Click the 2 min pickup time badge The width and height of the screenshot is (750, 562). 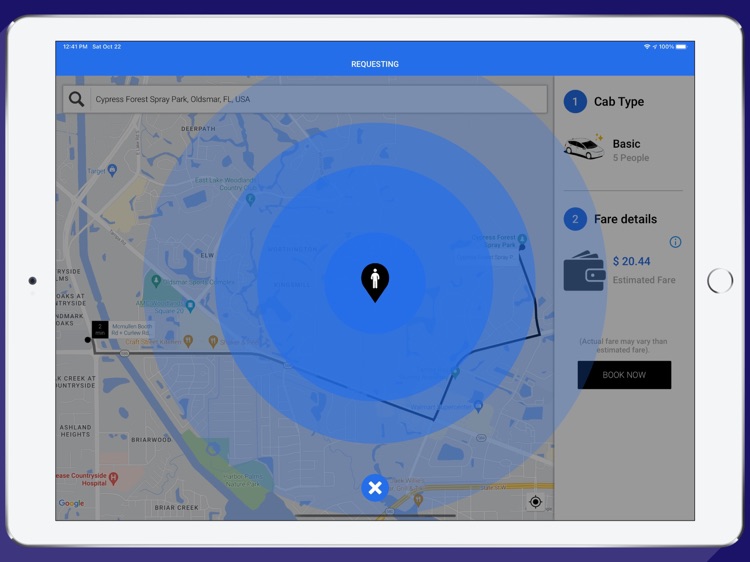point(100,330)
